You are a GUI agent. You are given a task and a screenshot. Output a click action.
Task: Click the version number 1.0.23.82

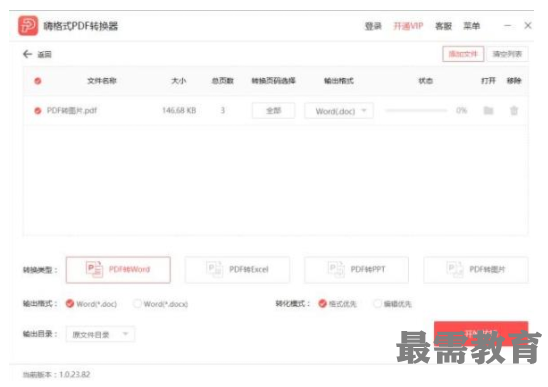(x=74, y=375)
